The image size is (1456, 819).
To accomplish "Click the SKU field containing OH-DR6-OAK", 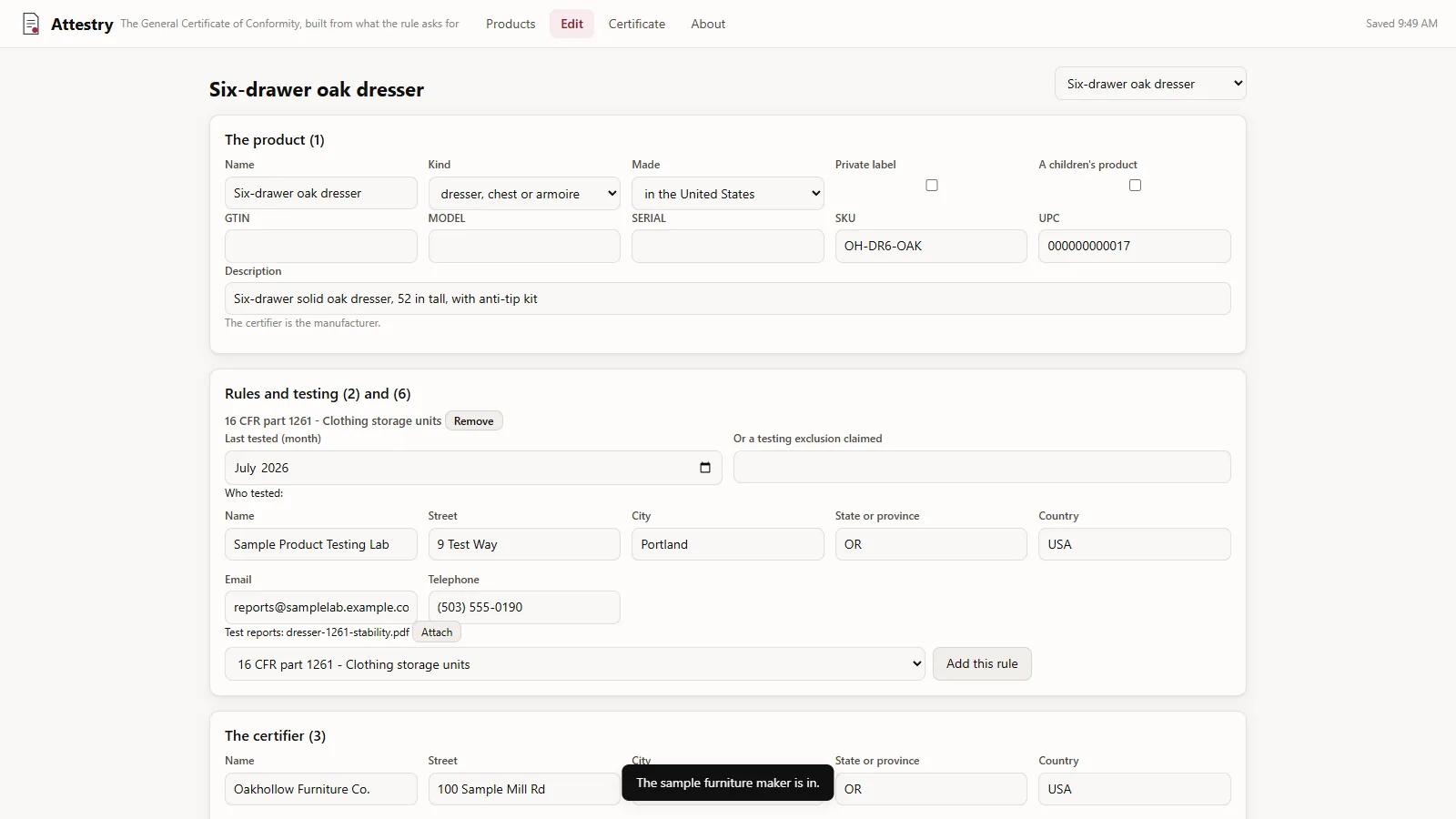I will tap(931, 247).
